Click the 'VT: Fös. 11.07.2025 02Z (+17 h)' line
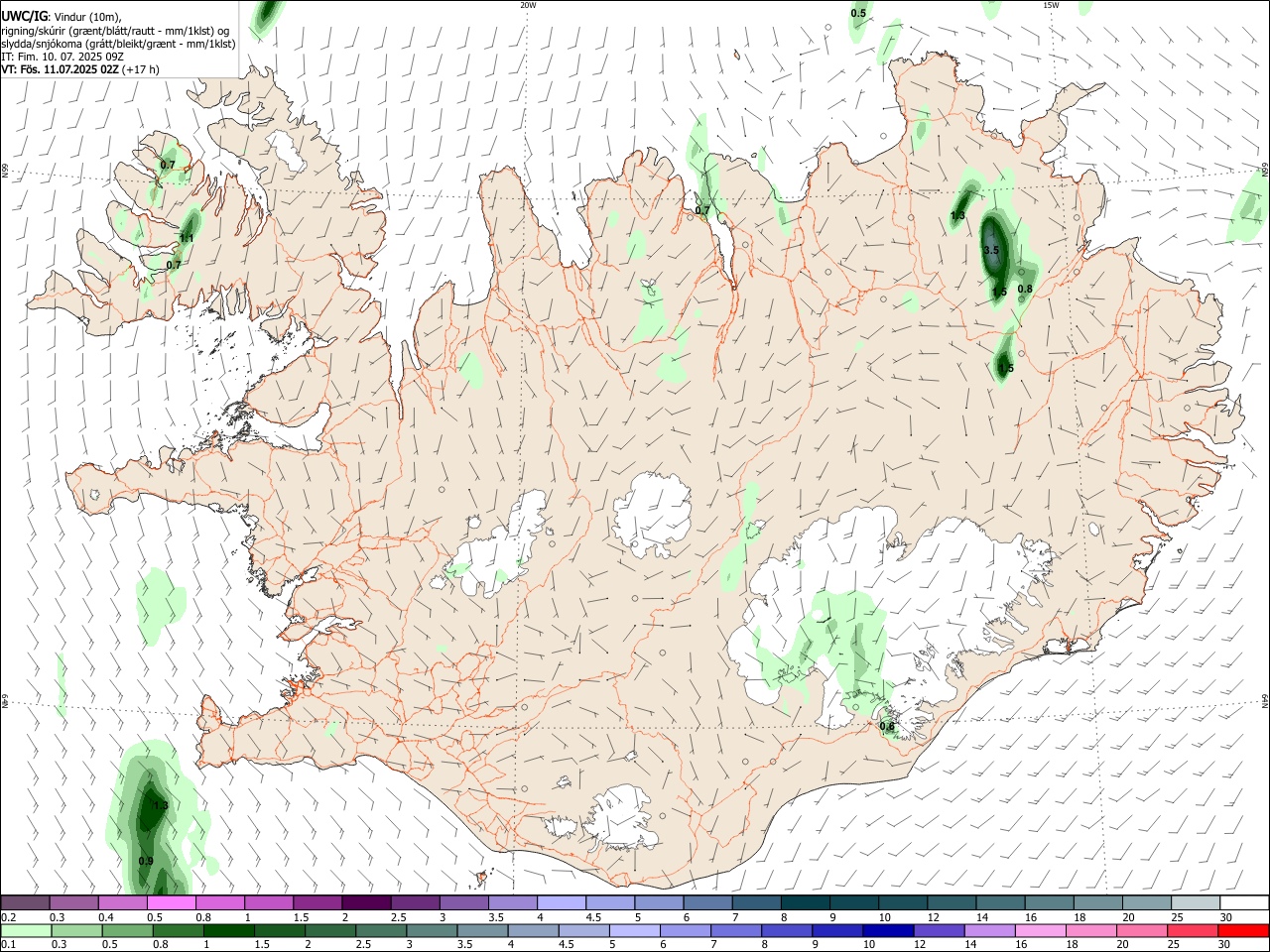 tap(80, 69)
